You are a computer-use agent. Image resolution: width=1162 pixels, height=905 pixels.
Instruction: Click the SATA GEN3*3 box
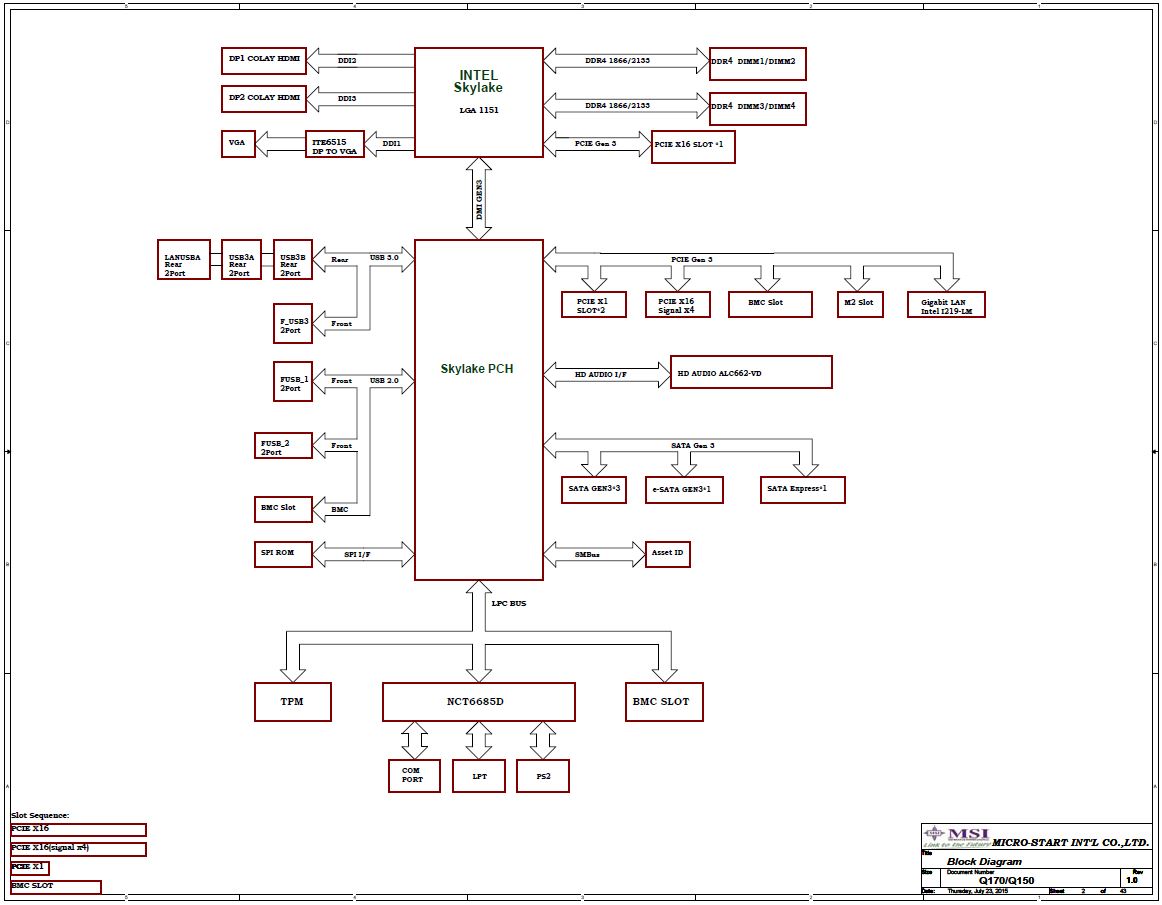tap(594, 490)
